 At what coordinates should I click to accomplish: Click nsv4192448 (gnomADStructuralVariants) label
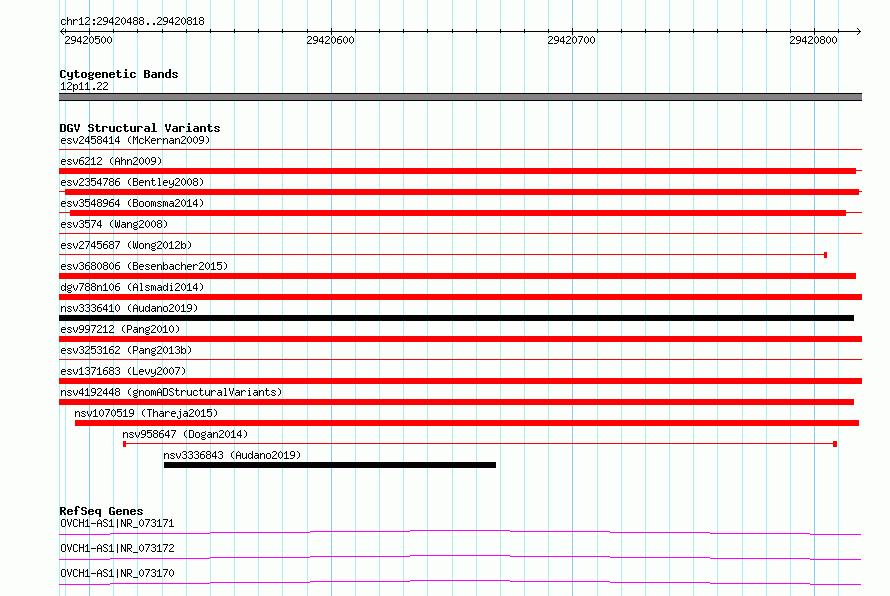(171, 392)
